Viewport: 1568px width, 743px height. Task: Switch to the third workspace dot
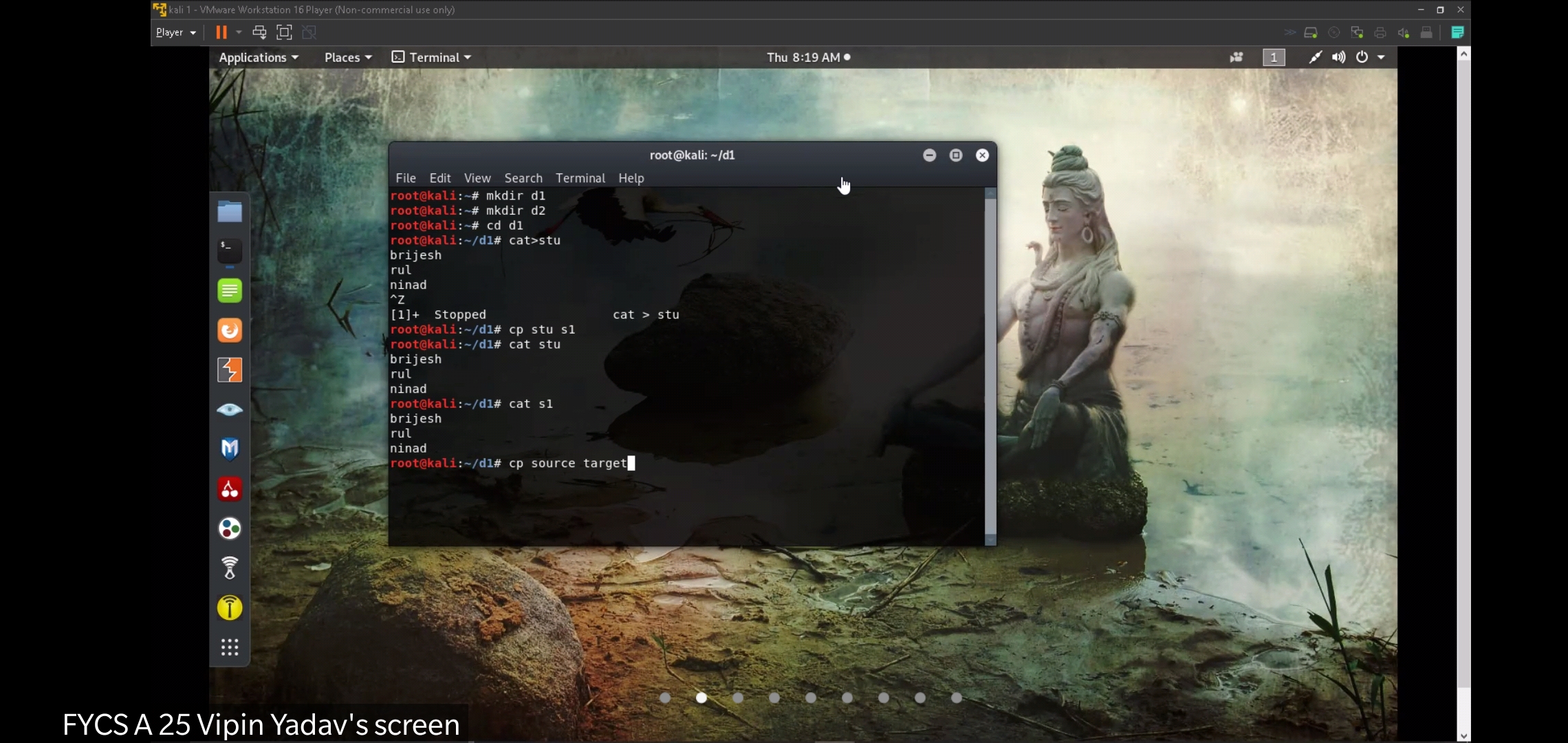click(x=738, y=698)
